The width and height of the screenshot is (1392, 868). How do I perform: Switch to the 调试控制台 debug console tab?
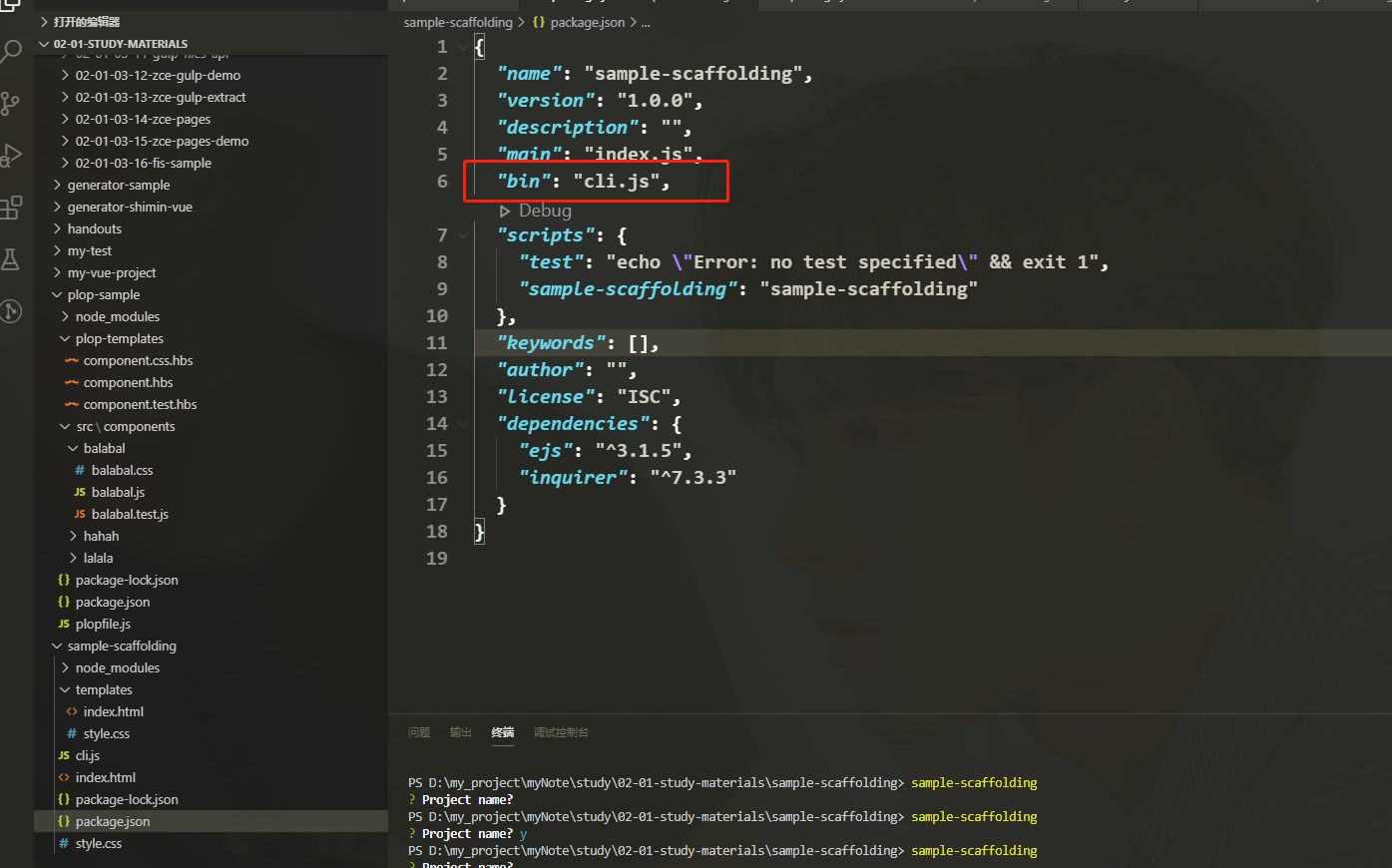coord(560,731)
